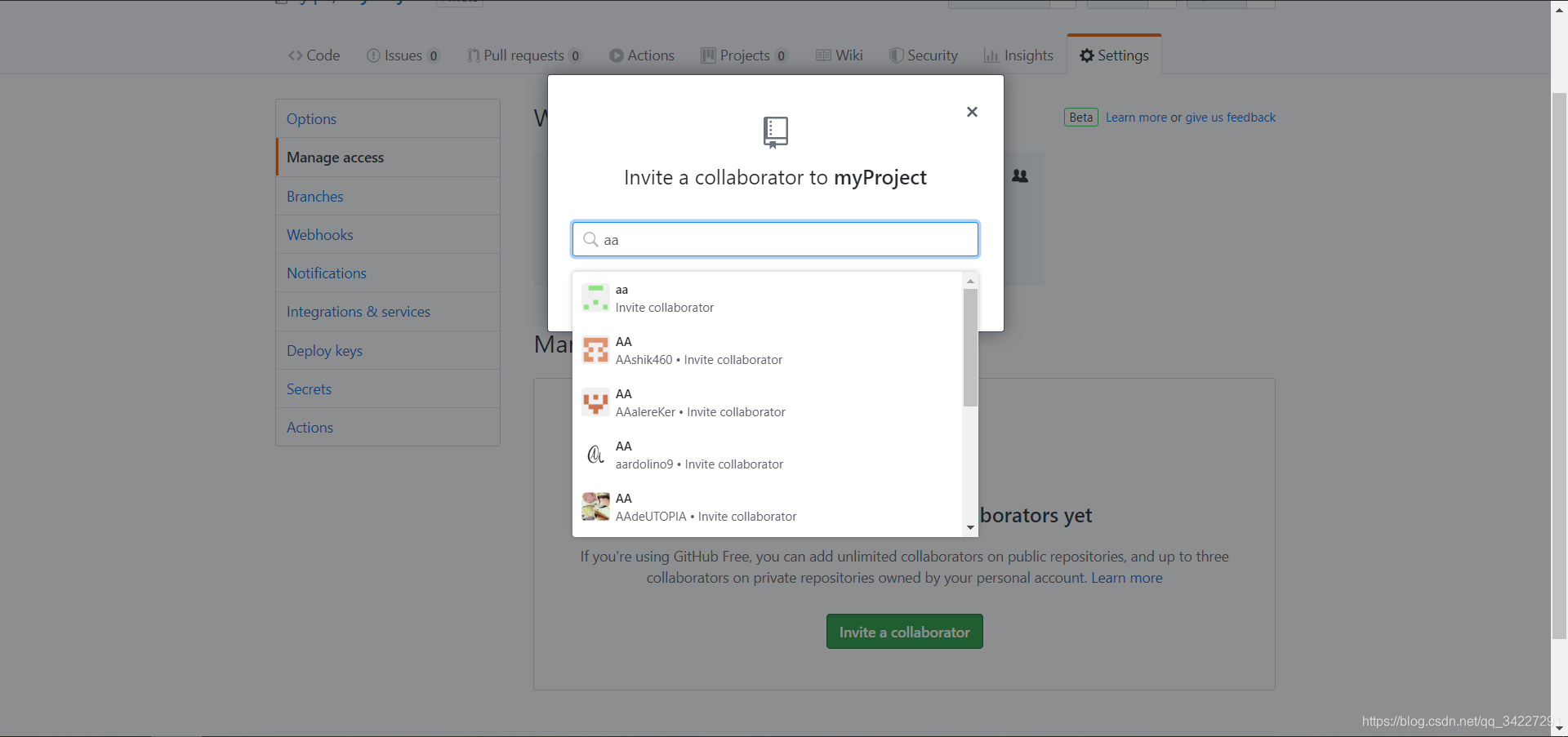Open the Projects tab
The height and width of the screenshot is (737, 1568).
(x=744, y=55)
